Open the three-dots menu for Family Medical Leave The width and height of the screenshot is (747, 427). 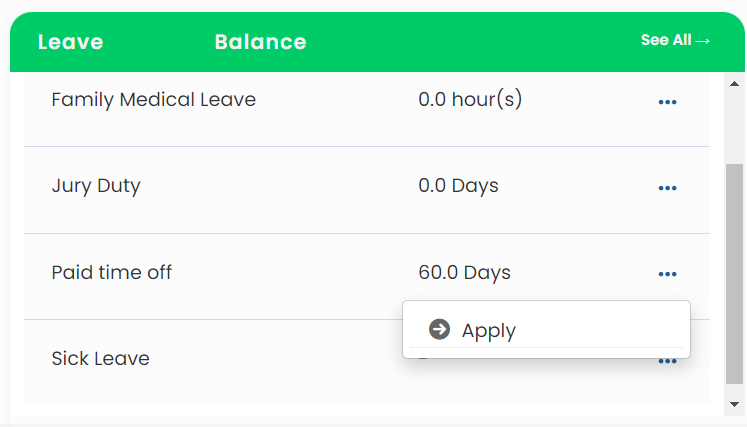[x=667, y=102]
